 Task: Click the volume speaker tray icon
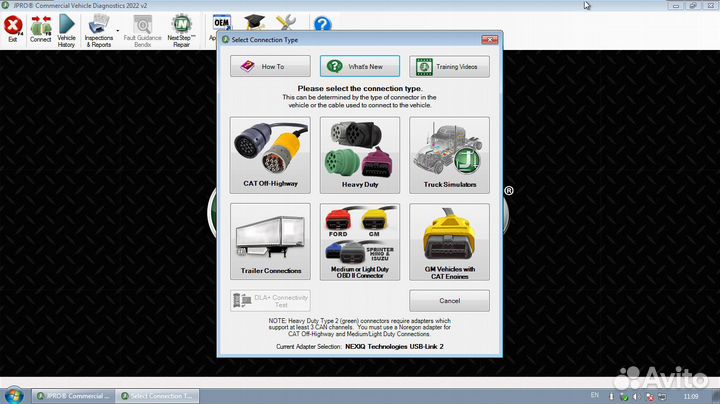636,396
